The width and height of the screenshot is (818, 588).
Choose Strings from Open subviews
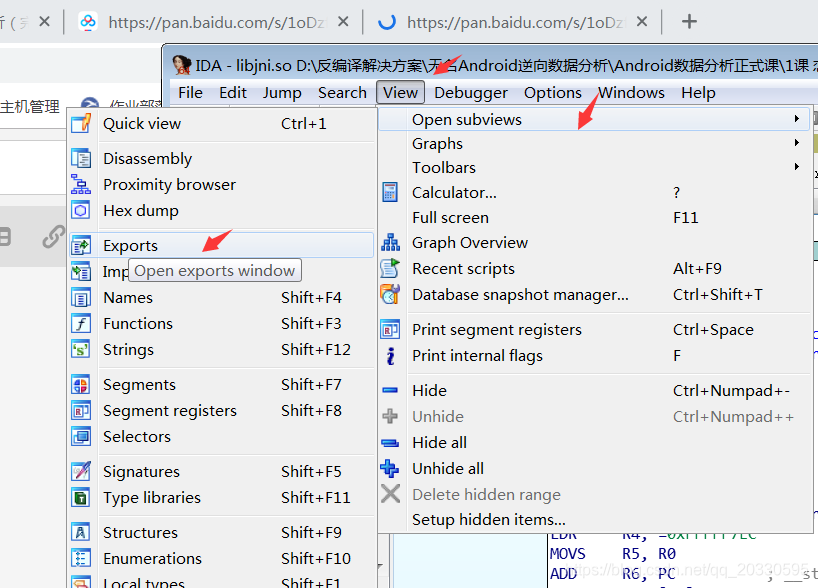pos(222,350)
